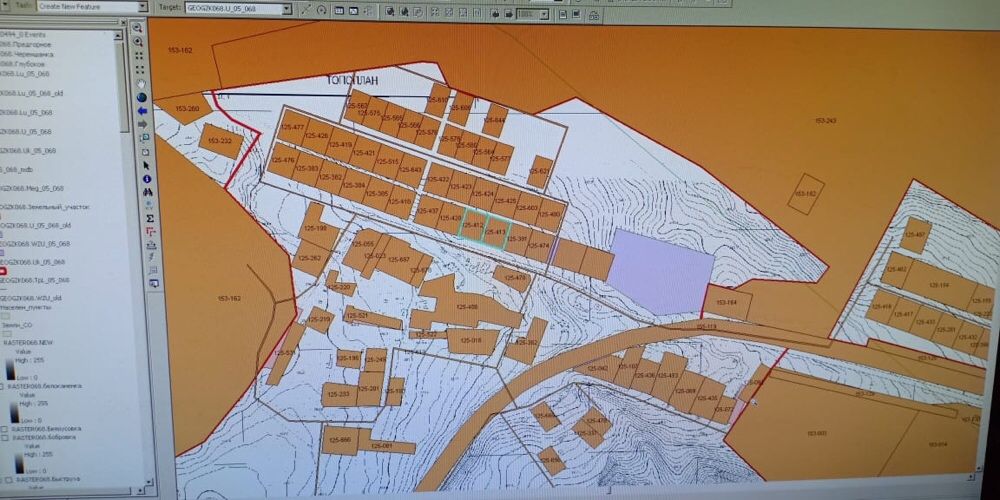Pick the Select Elements arrow tool
Image resolution: width=1000 pixels, height=500 pixels.
click(x=146, y=166)
